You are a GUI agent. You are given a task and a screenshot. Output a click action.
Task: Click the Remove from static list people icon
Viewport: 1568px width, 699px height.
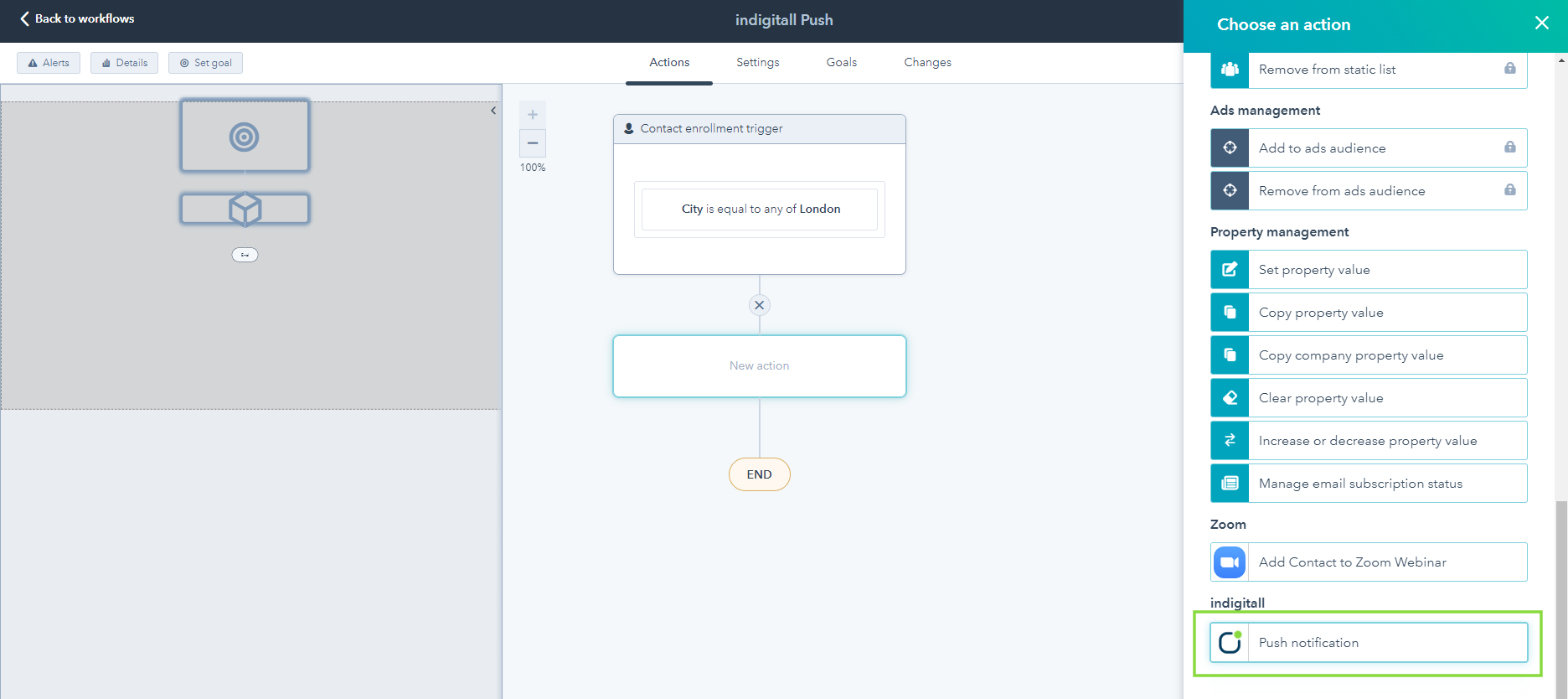pyautogui.click(x=1230, y=70)
